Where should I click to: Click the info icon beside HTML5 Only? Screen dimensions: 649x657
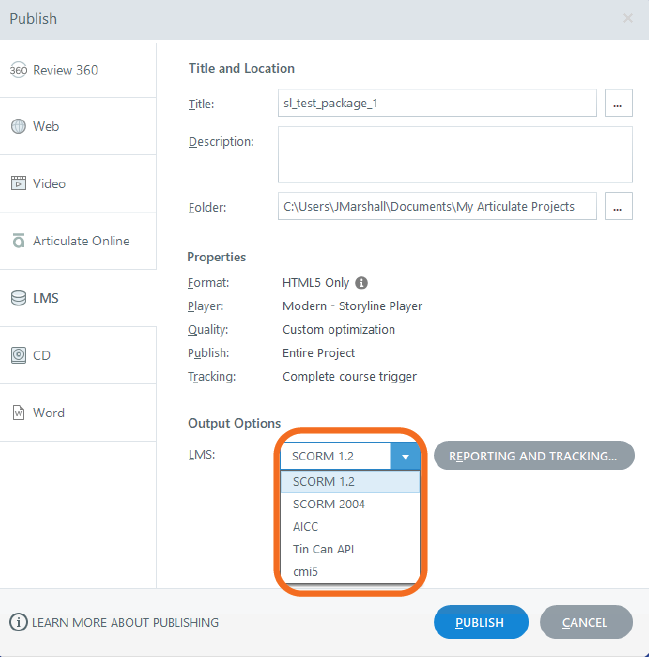coord(362,283)
